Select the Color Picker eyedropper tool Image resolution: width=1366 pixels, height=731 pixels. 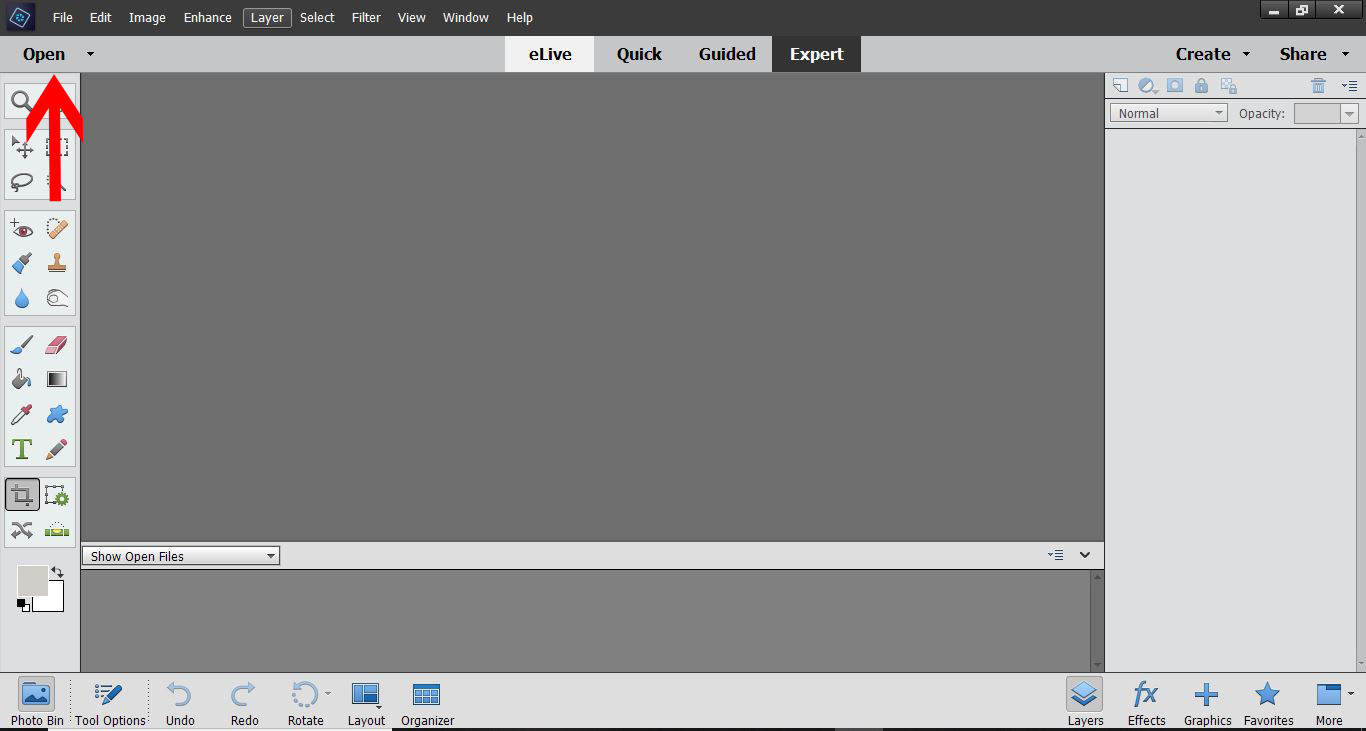(x=22, y=414)
